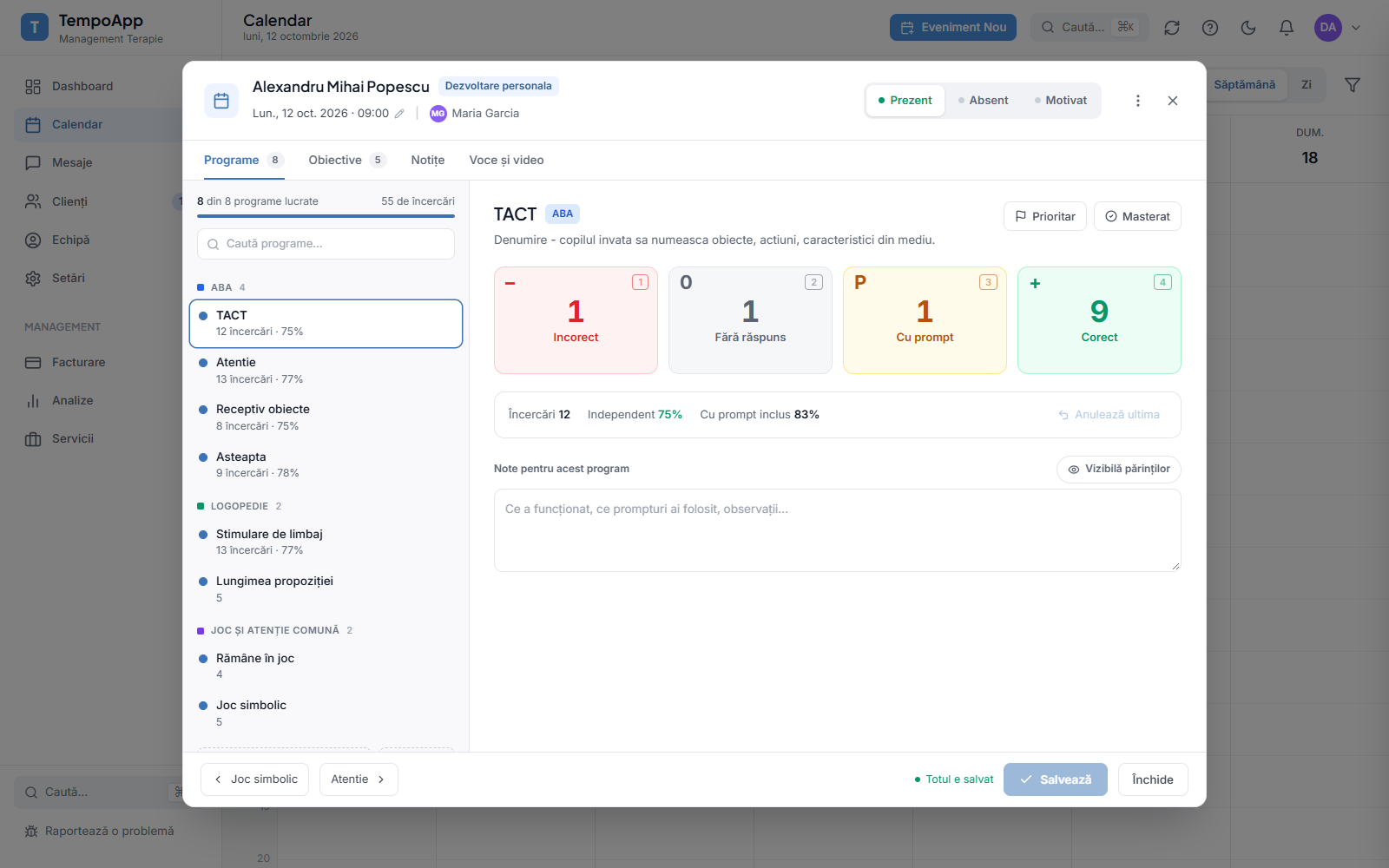This screenshot has width=1389, height=868.
Task: Click the Salvează button
Action: coord(1056,779)
